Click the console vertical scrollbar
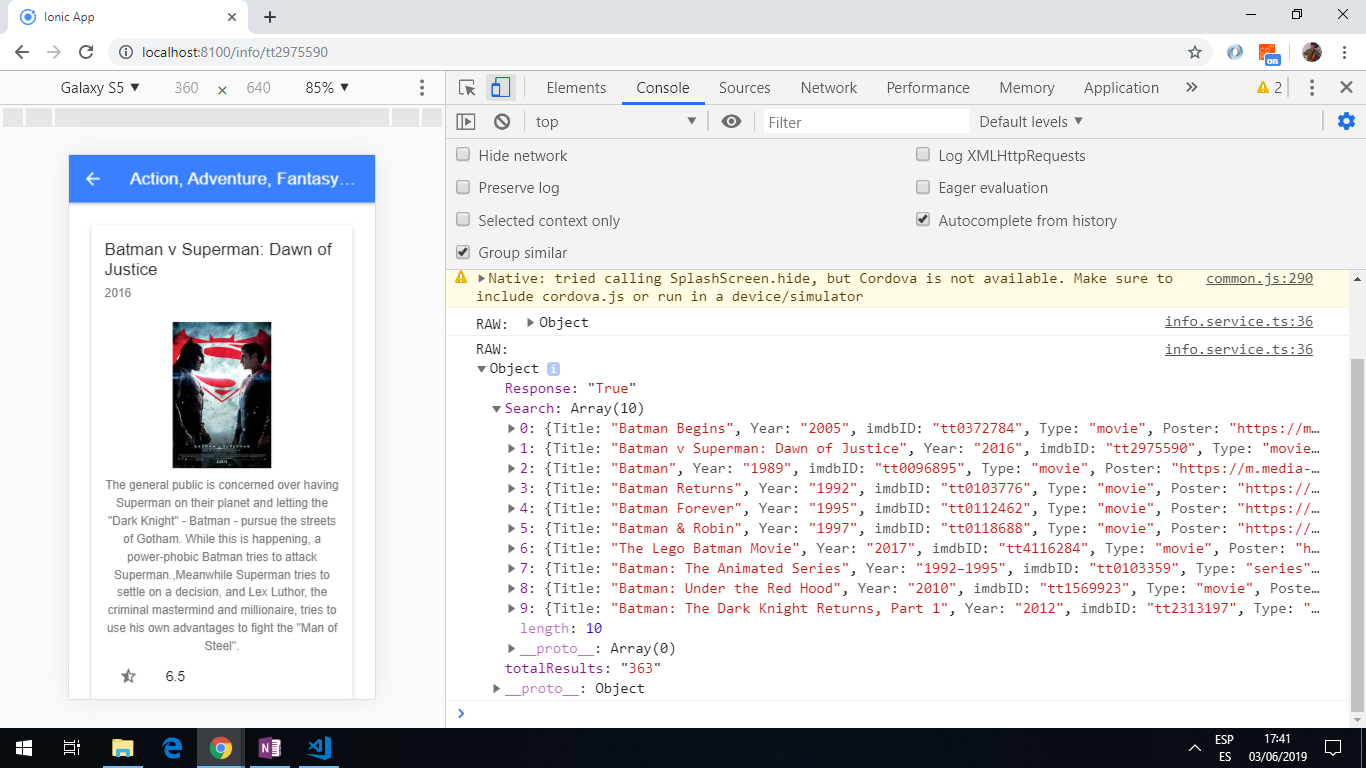The height and width of the screenshot is (768, 1366). pyautogui.click(x=1357, y=535)
